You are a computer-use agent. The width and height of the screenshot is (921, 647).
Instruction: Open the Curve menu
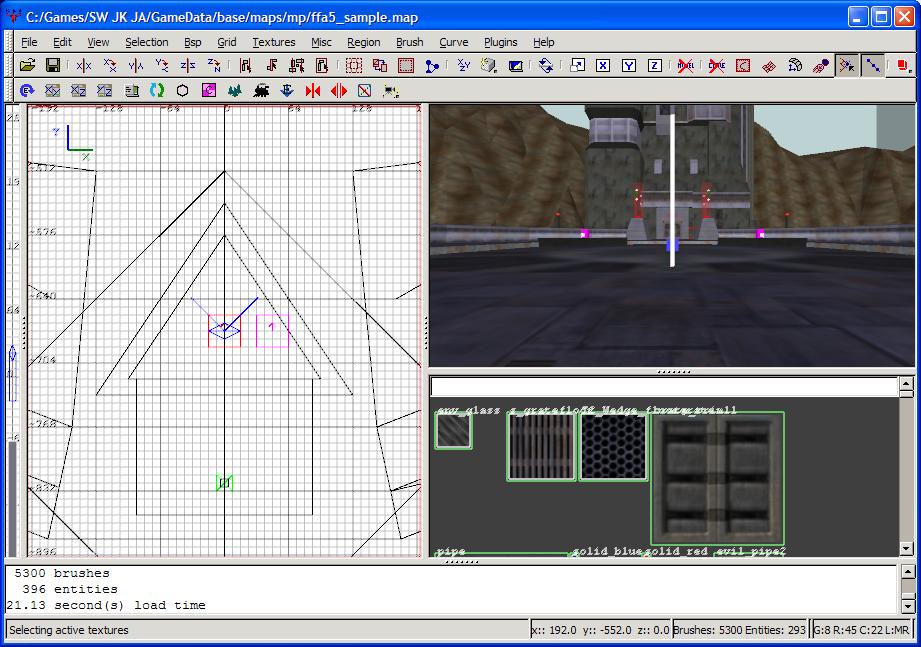click(x=453, y=42)
